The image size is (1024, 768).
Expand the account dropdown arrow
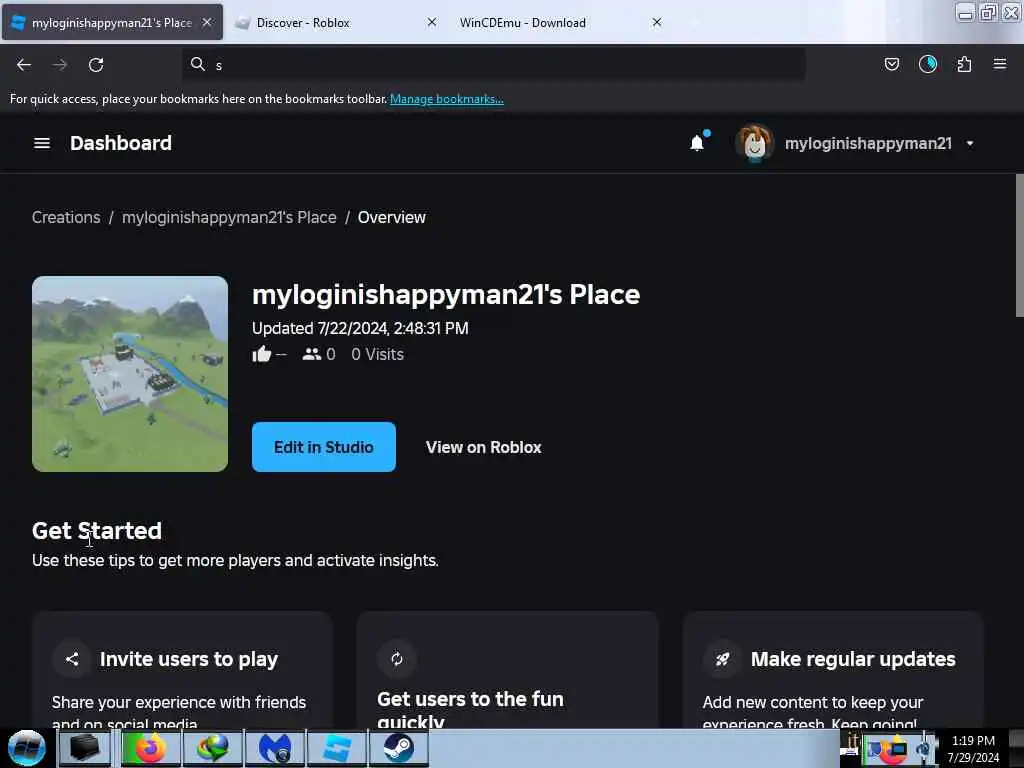[970, 144]
